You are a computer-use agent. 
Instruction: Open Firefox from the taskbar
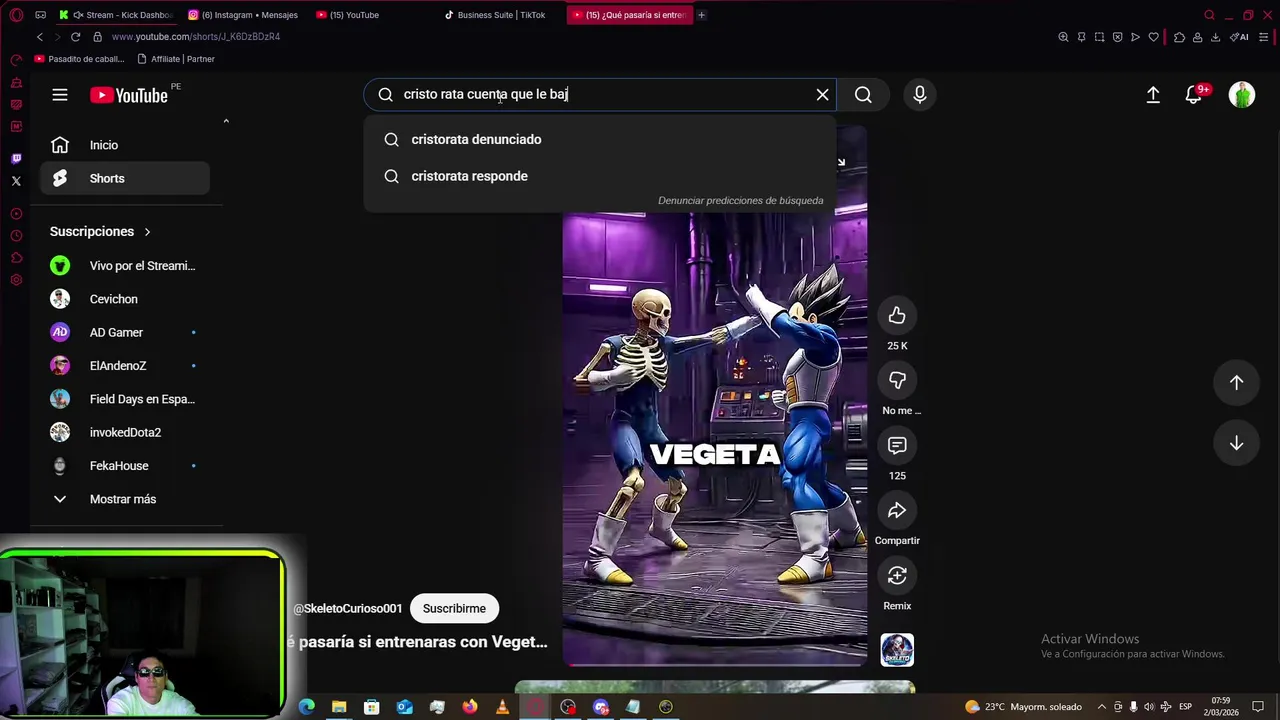[470, 707]
